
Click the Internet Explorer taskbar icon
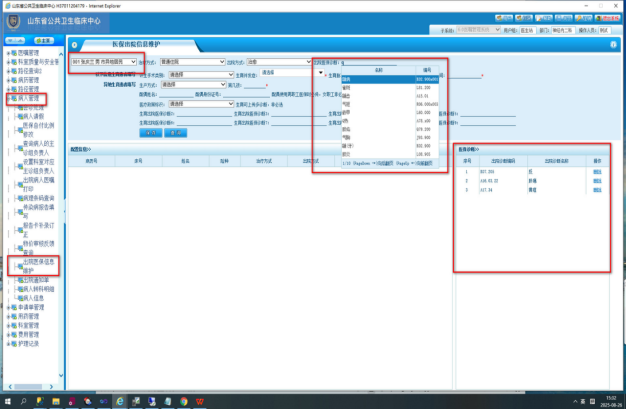(121, 400)
